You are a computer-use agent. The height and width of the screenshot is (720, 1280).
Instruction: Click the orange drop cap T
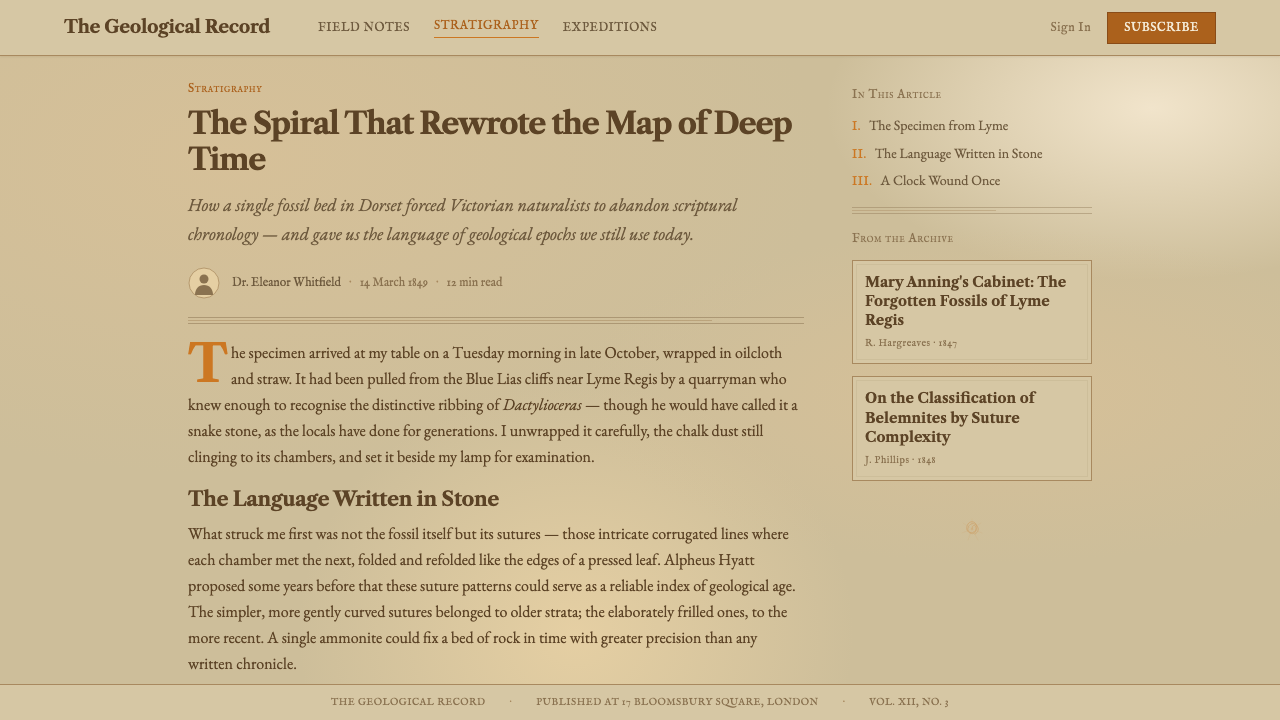click(208, 362)
